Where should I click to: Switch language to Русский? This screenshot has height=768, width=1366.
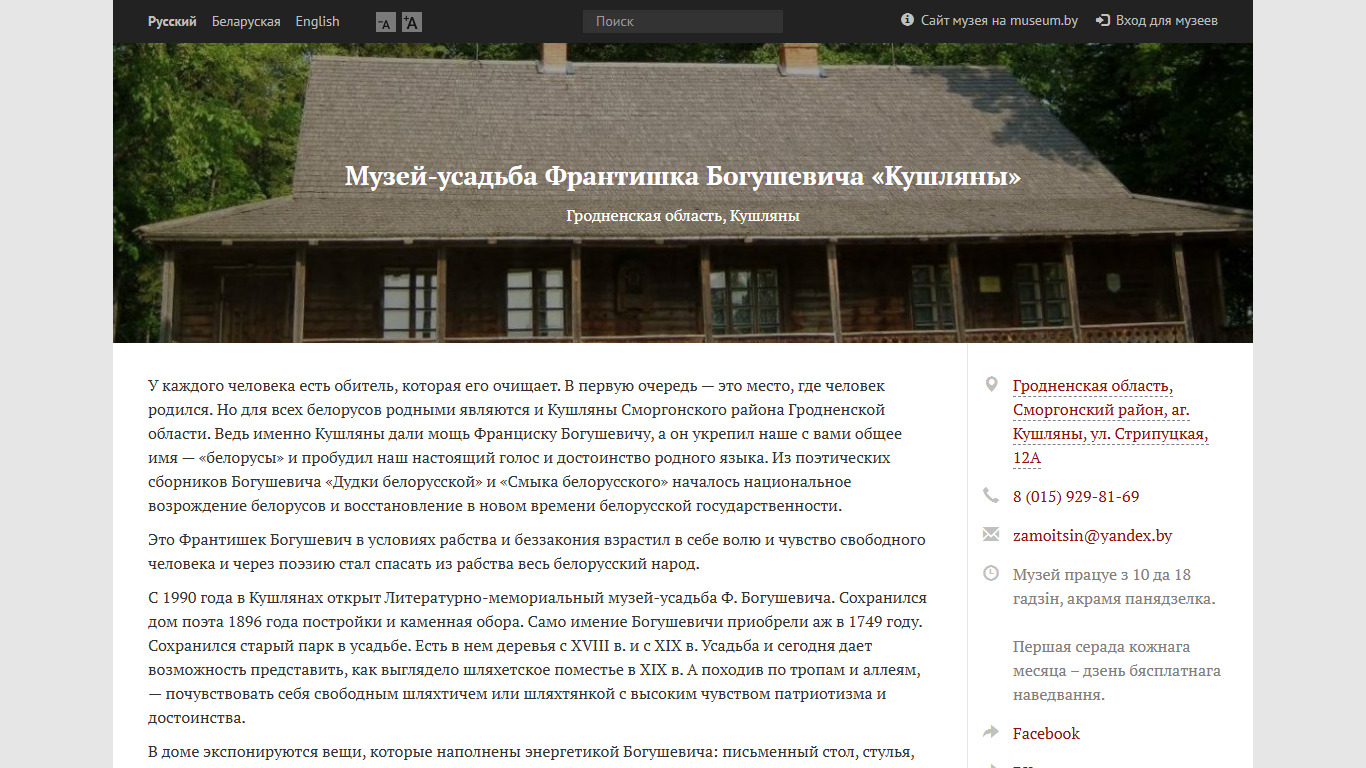click(172, 21)
